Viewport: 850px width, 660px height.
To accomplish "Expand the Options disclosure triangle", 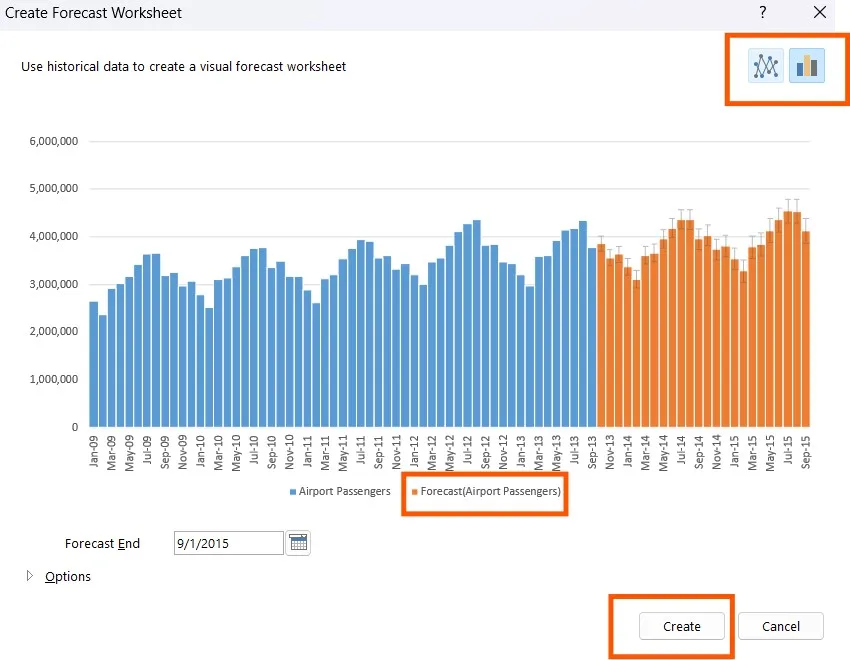I will [x=29, y=576].
